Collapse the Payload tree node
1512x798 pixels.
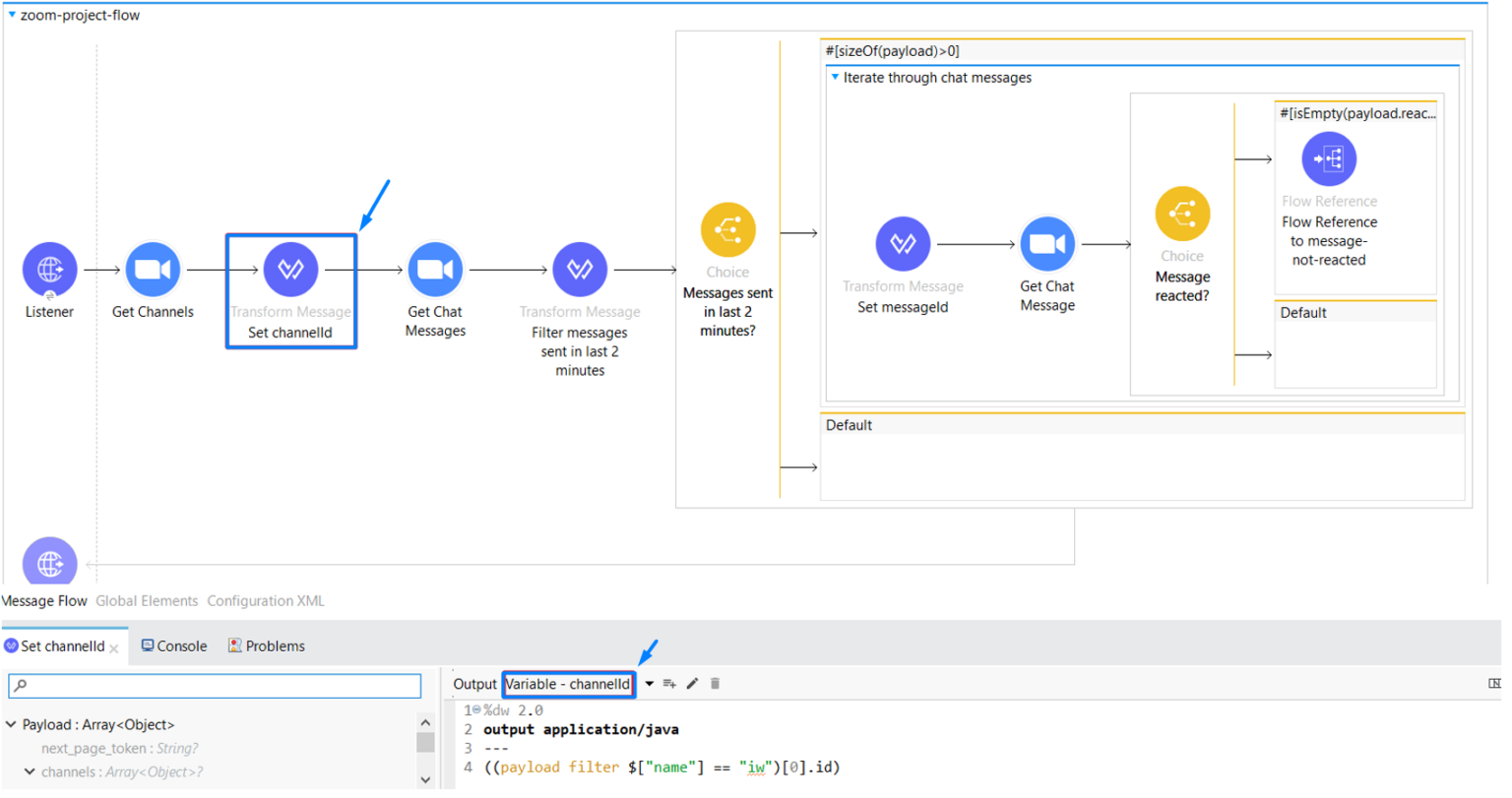[x=11, y=725]
